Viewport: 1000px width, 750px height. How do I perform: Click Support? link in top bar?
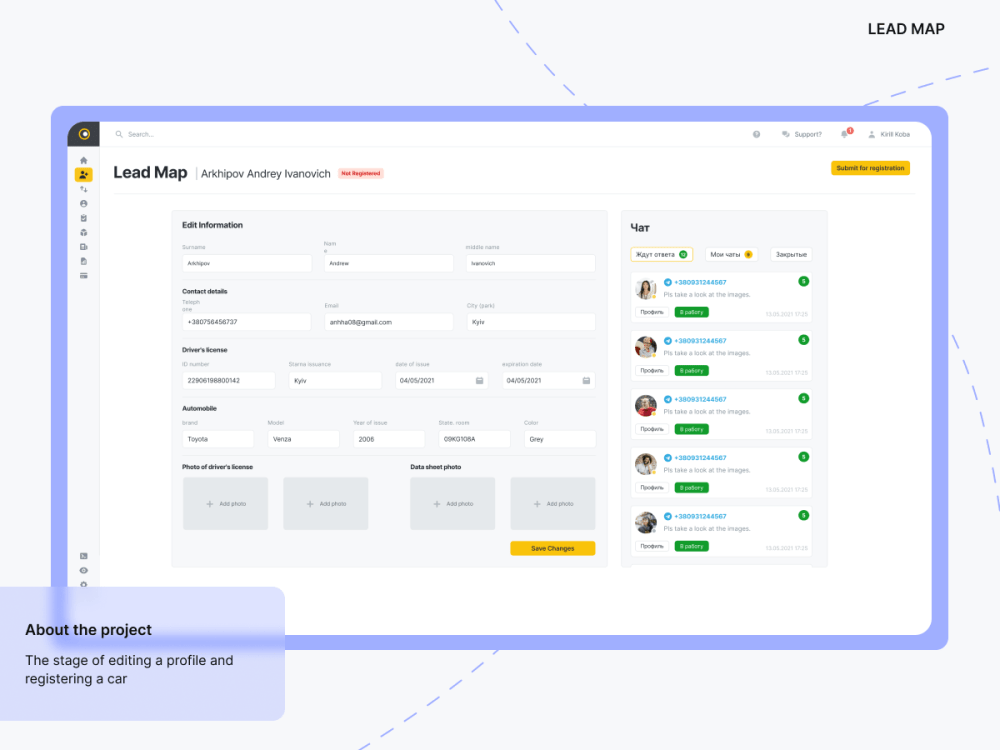(x=807, y=134)
